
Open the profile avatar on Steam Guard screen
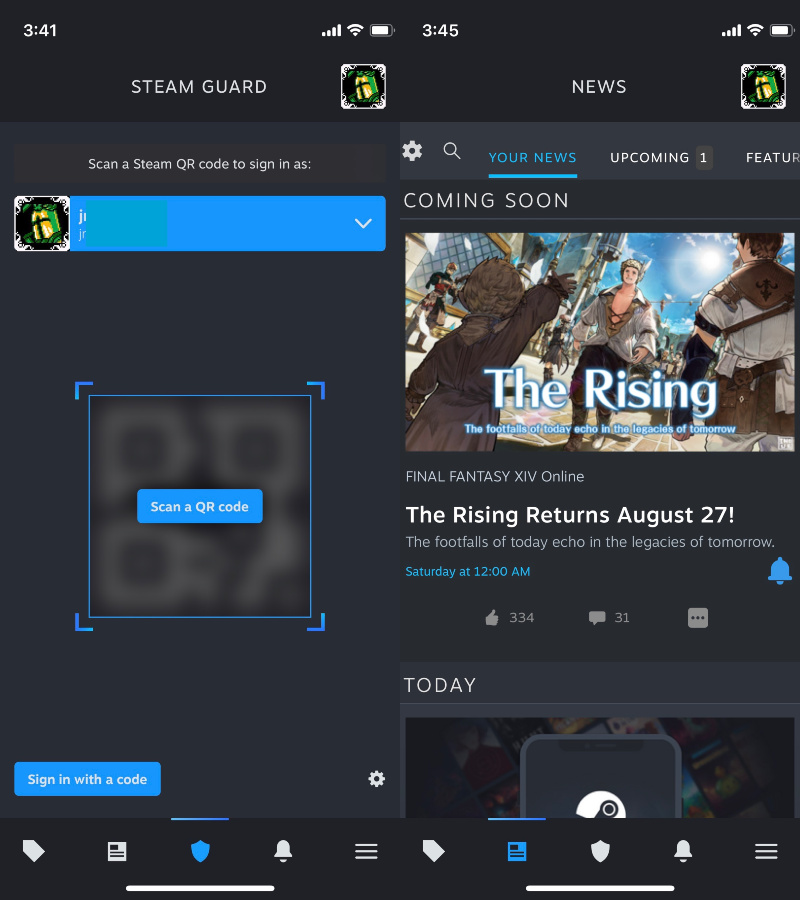(363, 87)
